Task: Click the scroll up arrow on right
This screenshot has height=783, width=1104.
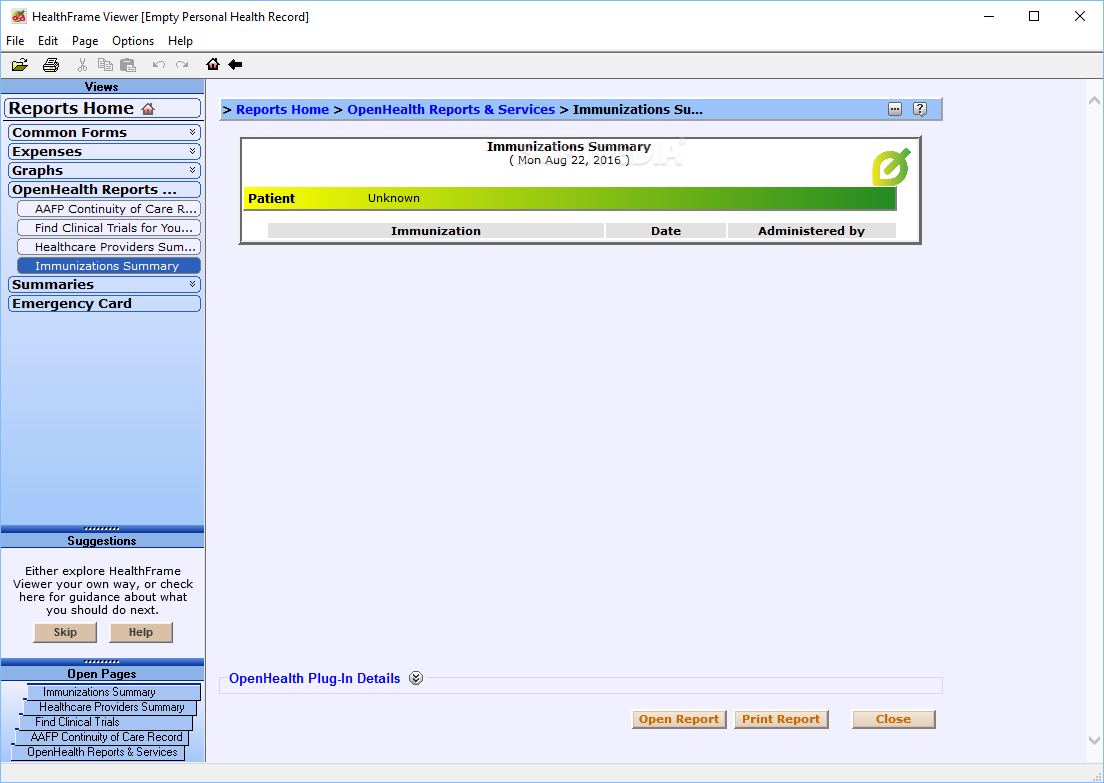Action: tap(1094, 101)
